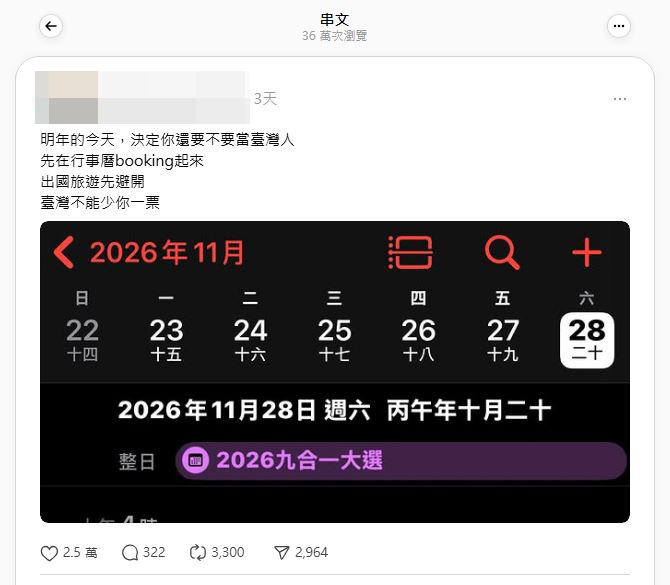
Task: Share the post via paper plane icon
Action: tap(282, 553)
